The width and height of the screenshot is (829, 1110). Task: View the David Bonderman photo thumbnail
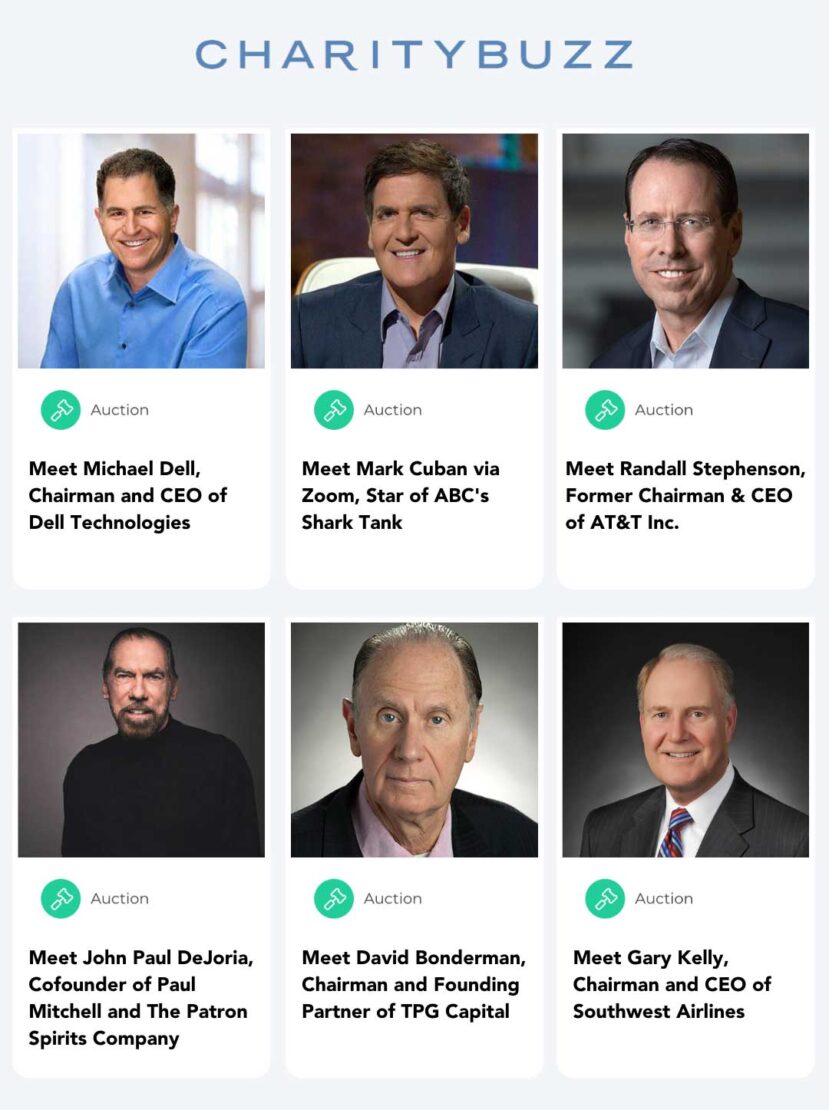[414, 740]
